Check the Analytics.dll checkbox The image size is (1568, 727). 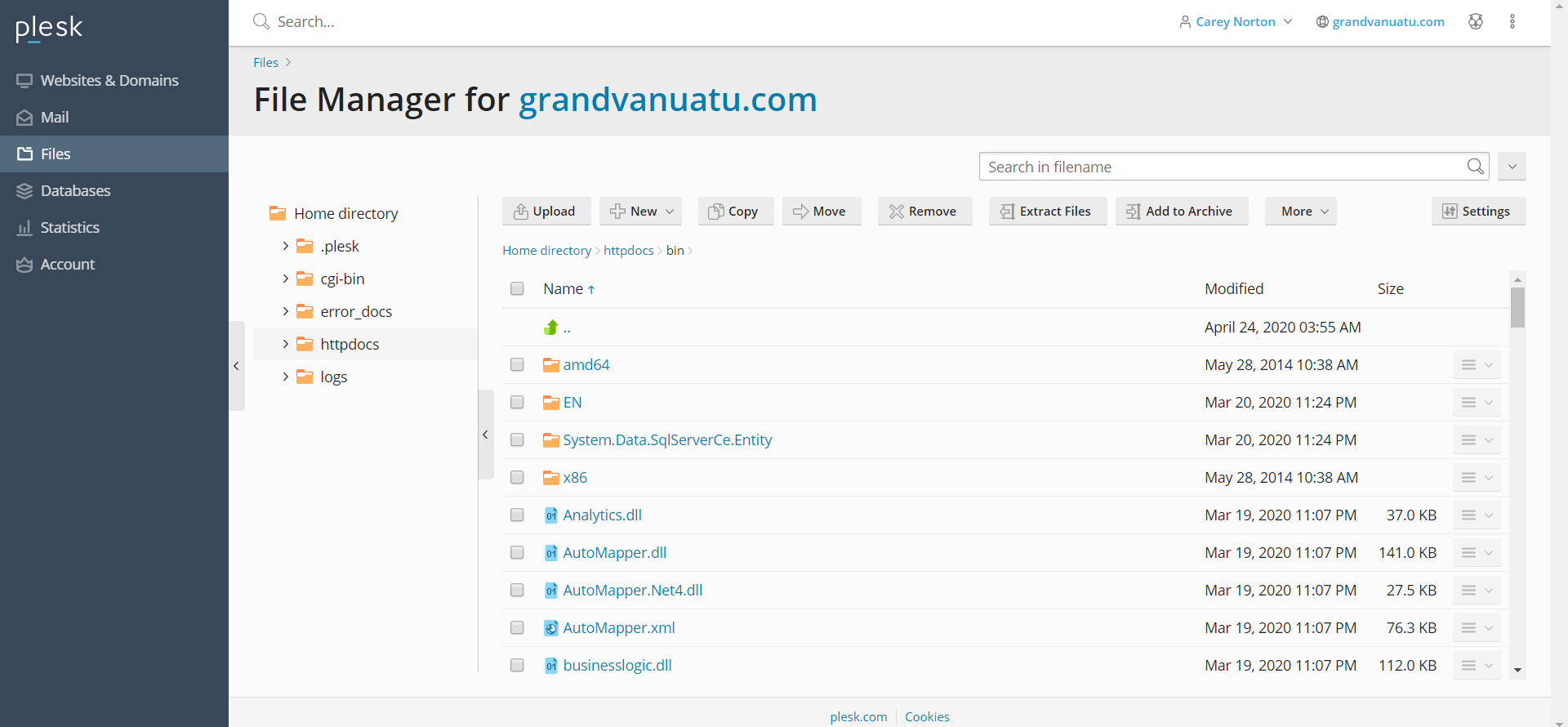click(517, 515)
